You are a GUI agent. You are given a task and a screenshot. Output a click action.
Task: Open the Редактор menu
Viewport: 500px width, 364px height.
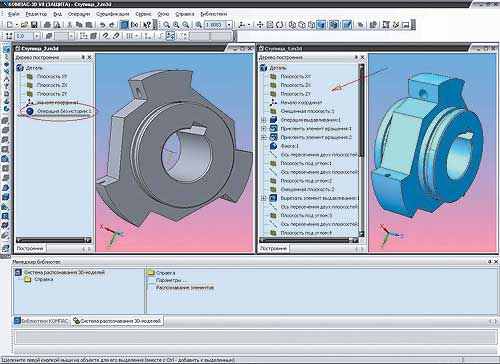click(x=36, y=14)
